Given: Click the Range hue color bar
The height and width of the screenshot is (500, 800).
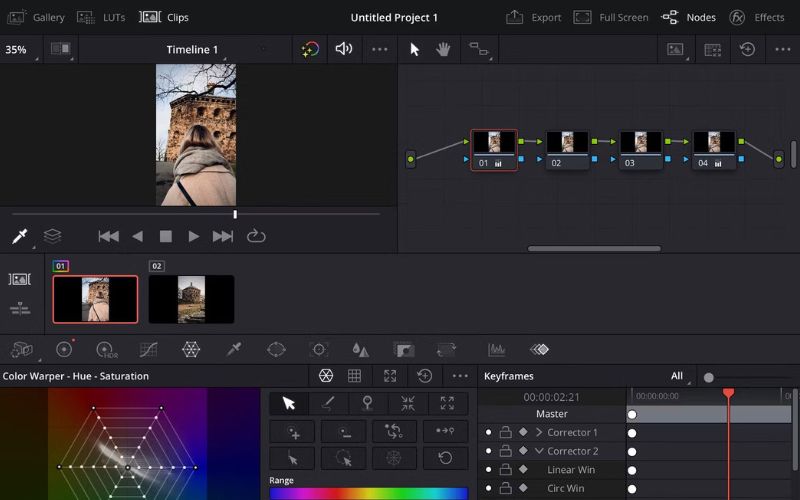Looking at the screenshot, I should click(368, 493).
